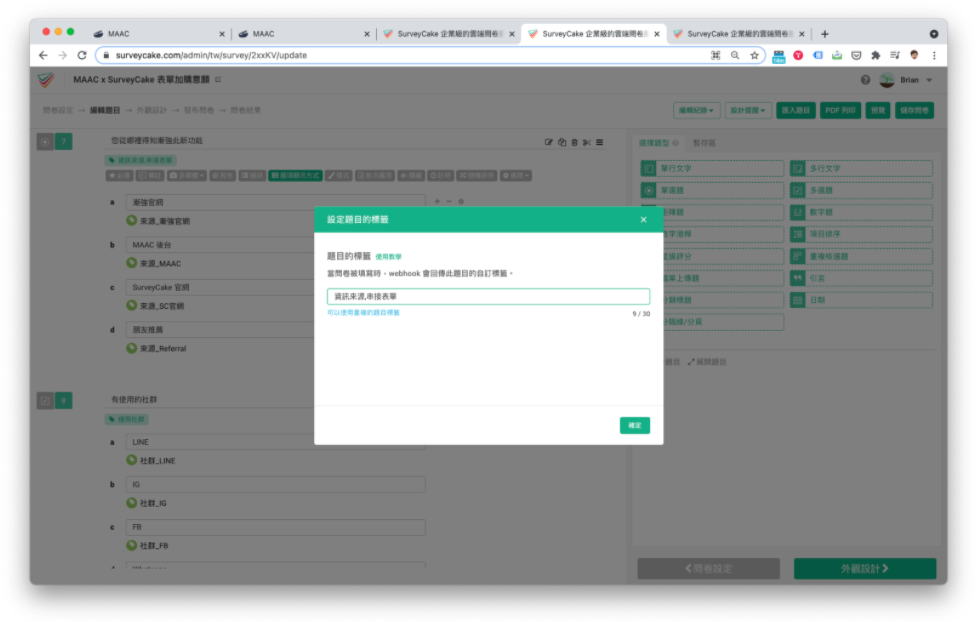Click the option input LINE in question 8
978x622 pixels.
276,442
